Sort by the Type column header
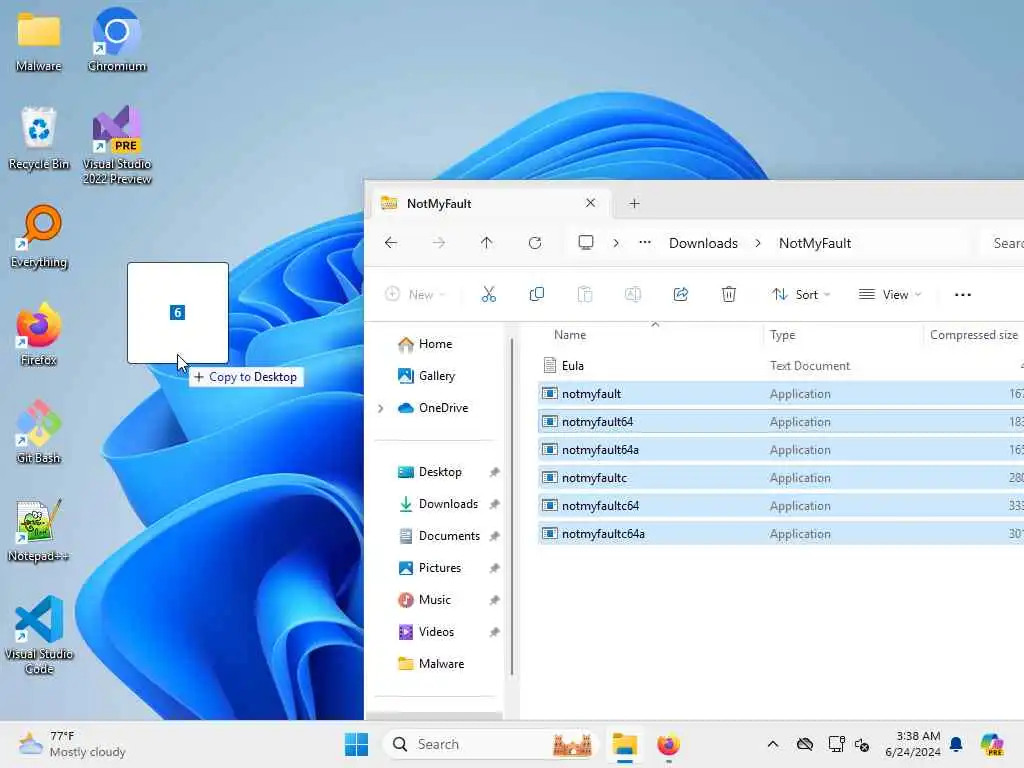 pos(782,335)
